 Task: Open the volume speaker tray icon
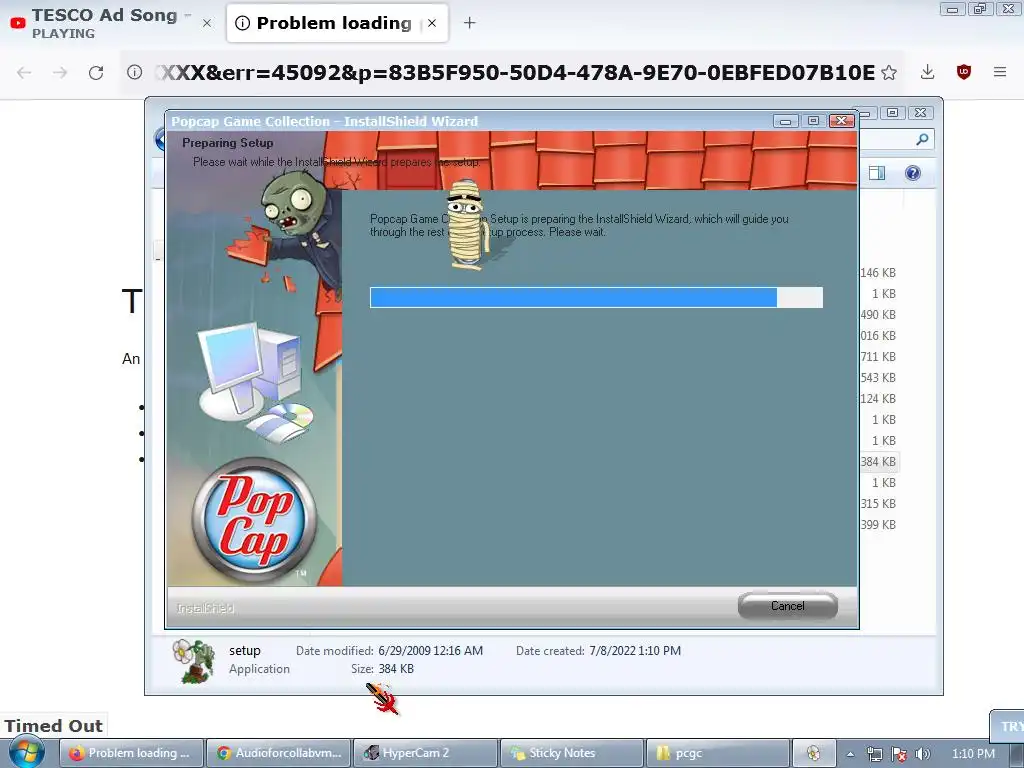click(923, 754)
